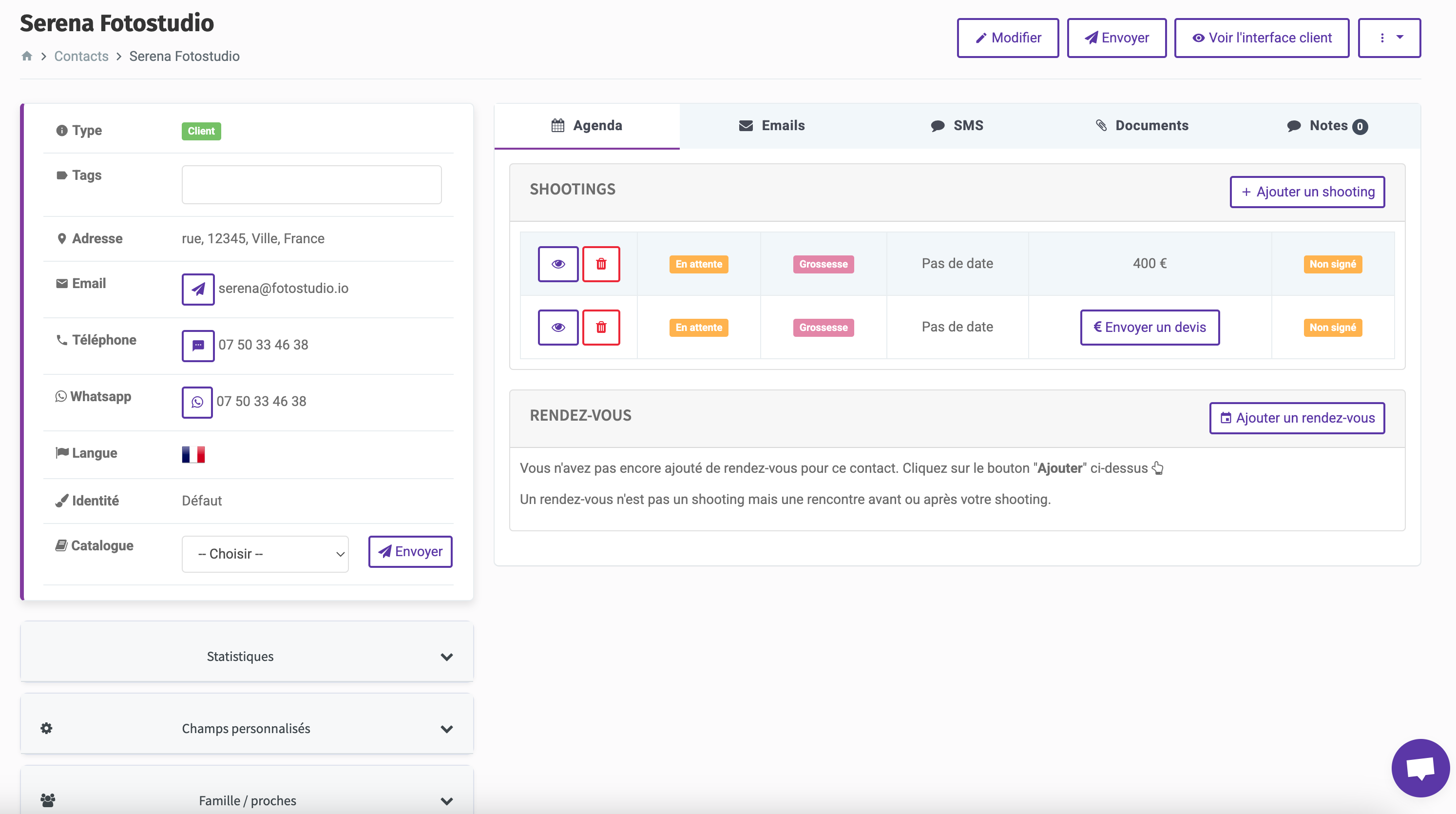Viewport: 1456px width, 814px height.
Task: Click the Whatsapp icon button next to number
Action: point(197,402)
